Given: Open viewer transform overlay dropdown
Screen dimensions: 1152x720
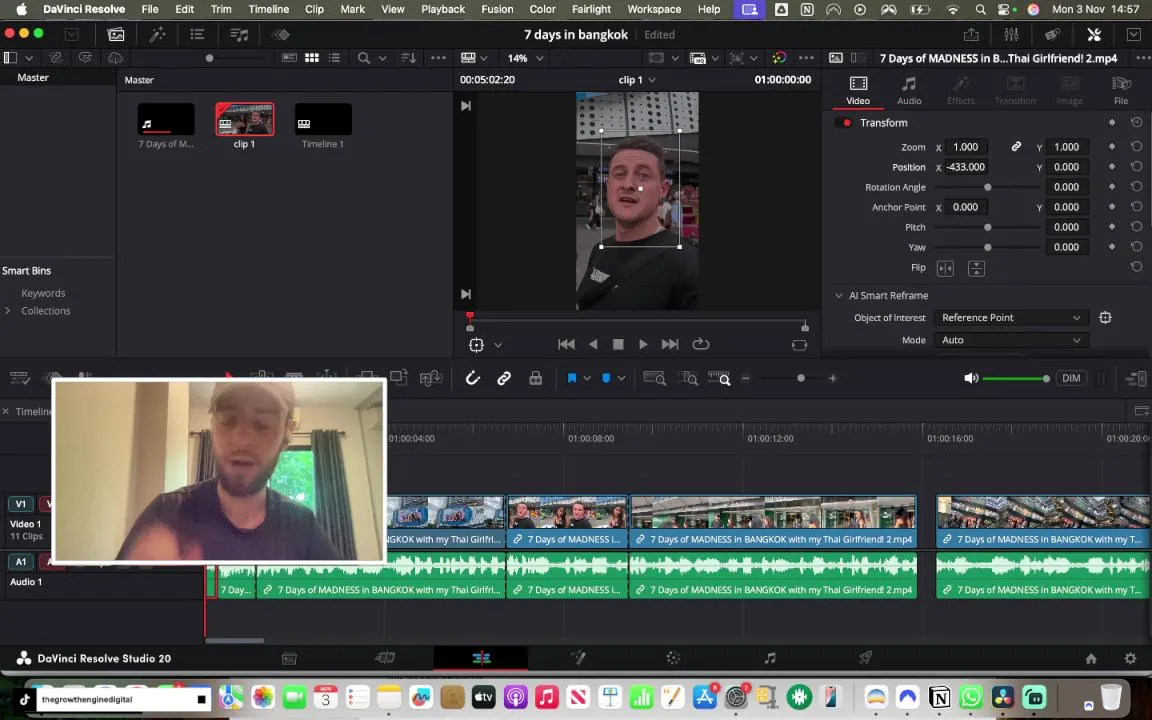Looking at the screenshot, I should (x=497, y=345).
